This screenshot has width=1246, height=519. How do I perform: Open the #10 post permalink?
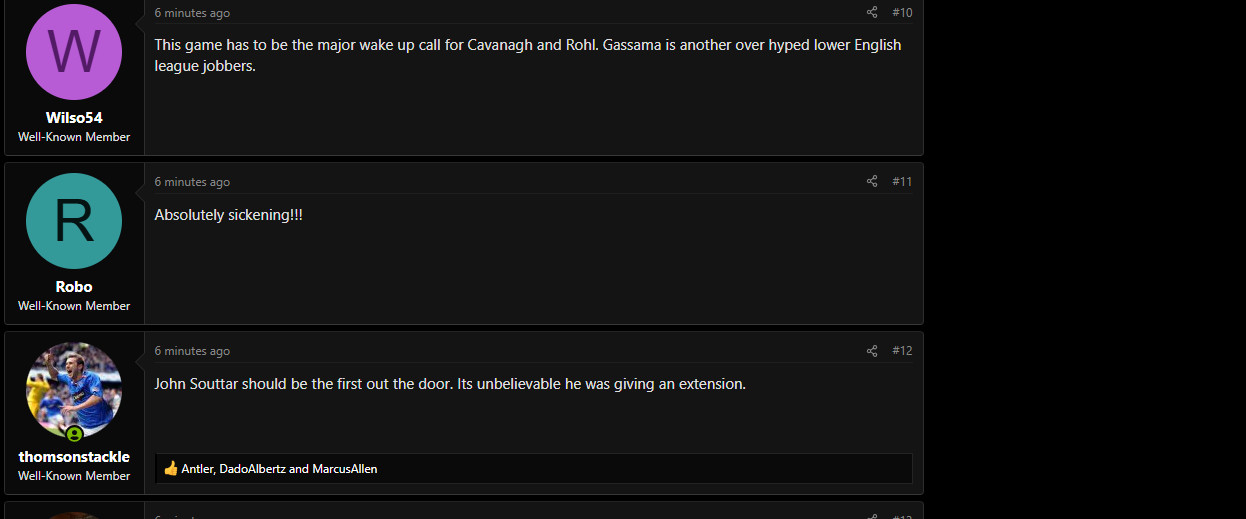click(902, 13)
